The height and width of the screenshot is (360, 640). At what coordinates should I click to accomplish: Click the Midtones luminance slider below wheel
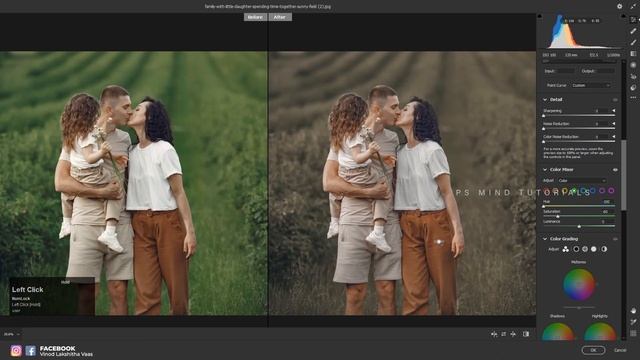pos(579,307)
